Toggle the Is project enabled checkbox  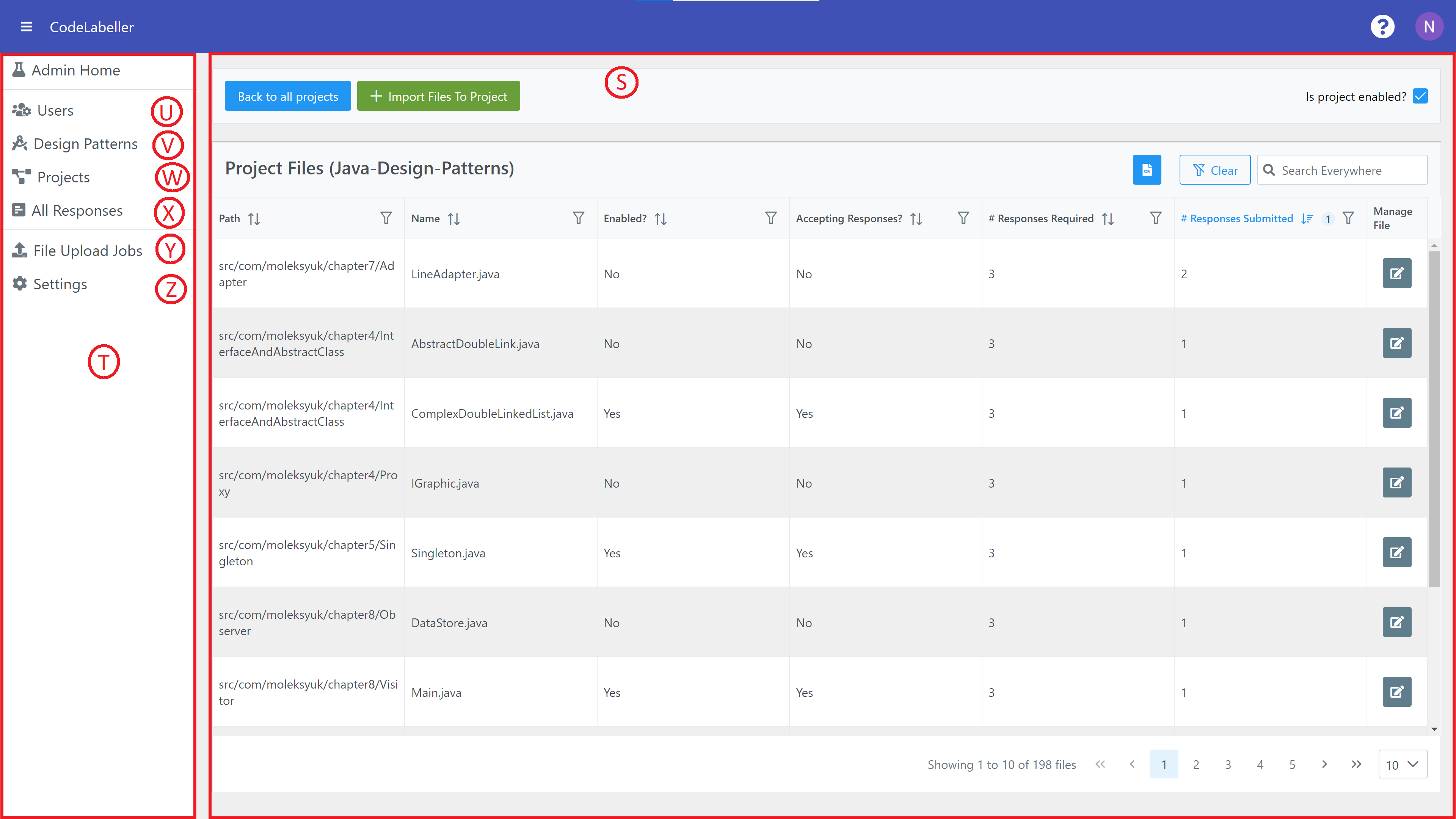click(1420, 96)
